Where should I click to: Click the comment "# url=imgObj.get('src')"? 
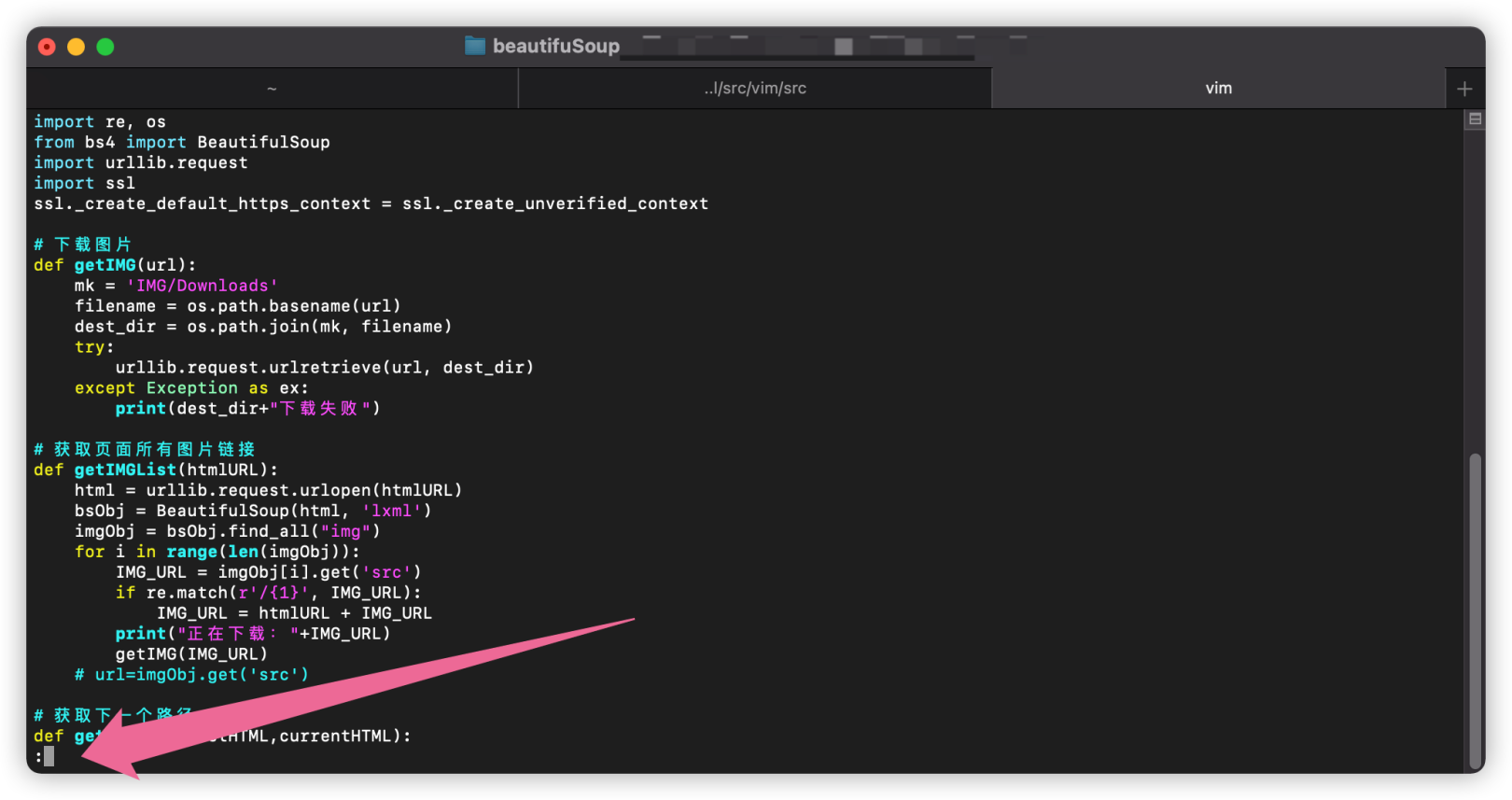tap(191, 675)
